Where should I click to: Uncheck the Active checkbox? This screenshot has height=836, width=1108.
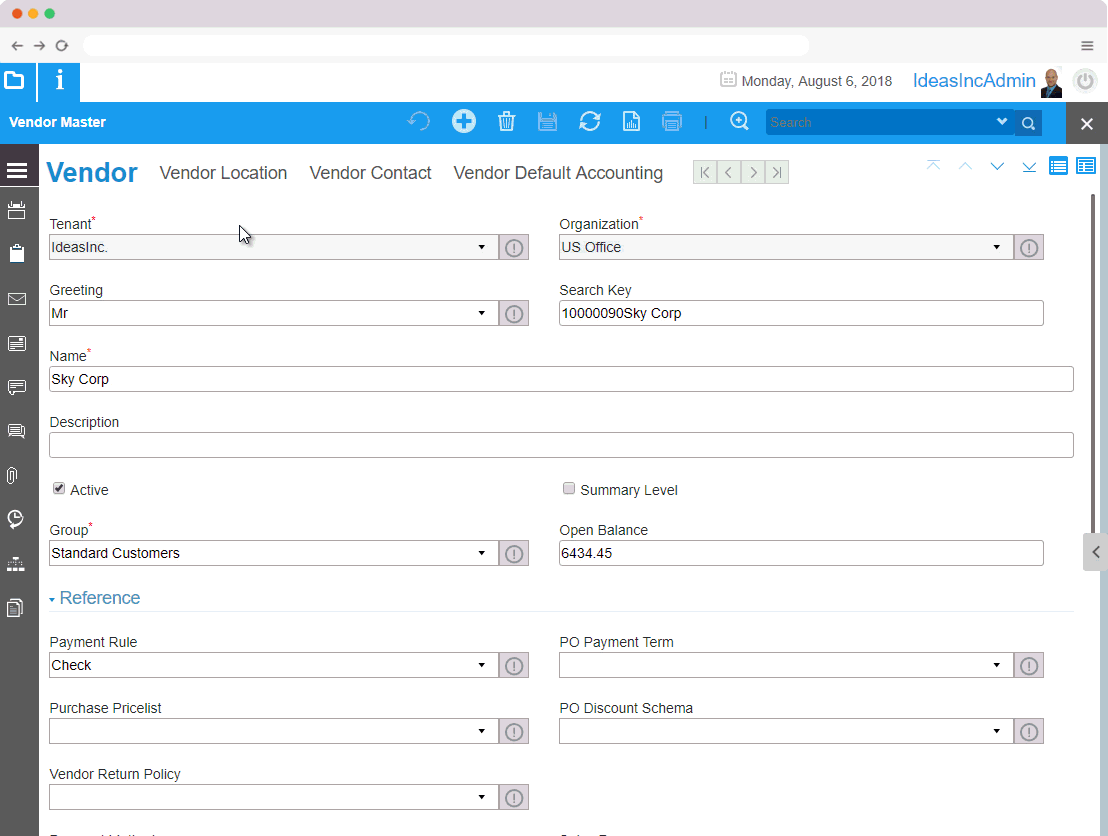[60, 489]
